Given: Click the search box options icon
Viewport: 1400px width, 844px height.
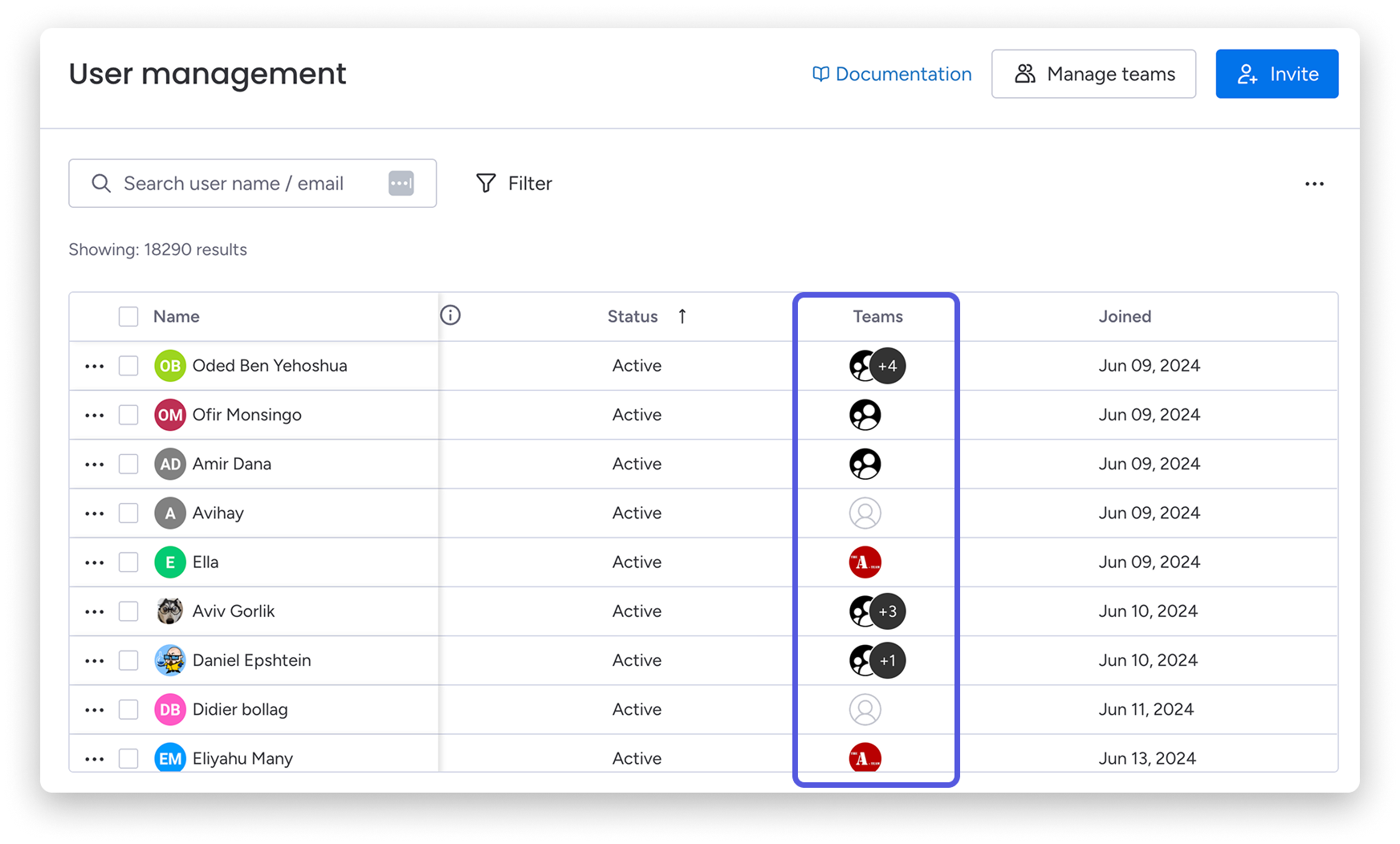Looking at the screenshot, I should 401,184.
